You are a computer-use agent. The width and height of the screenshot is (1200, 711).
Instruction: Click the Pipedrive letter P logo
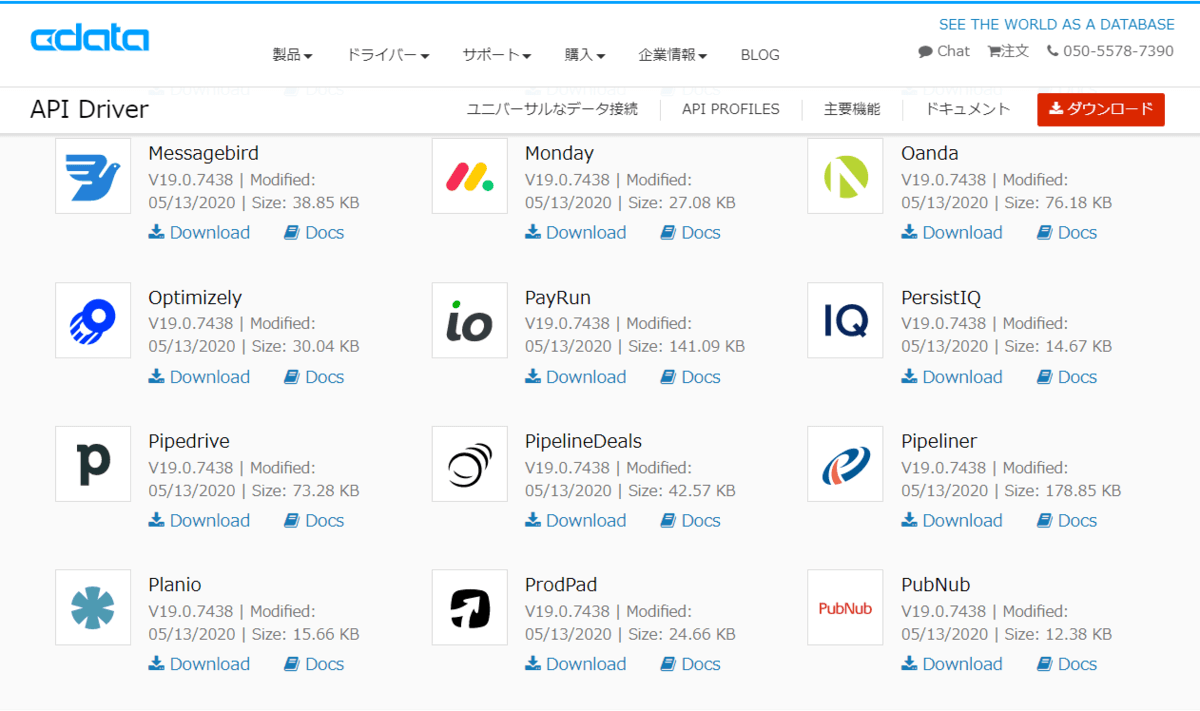click(93, 464)
